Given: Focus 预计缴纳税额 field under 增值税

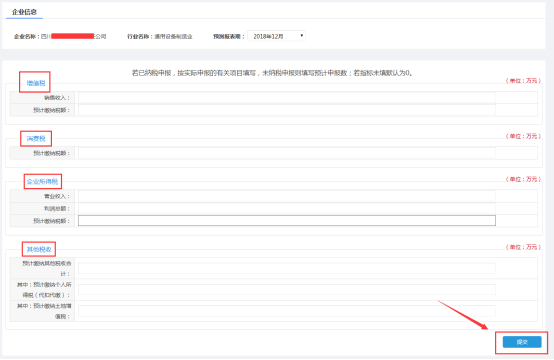Looking at the screenshot, I should (x=287, y=110).
